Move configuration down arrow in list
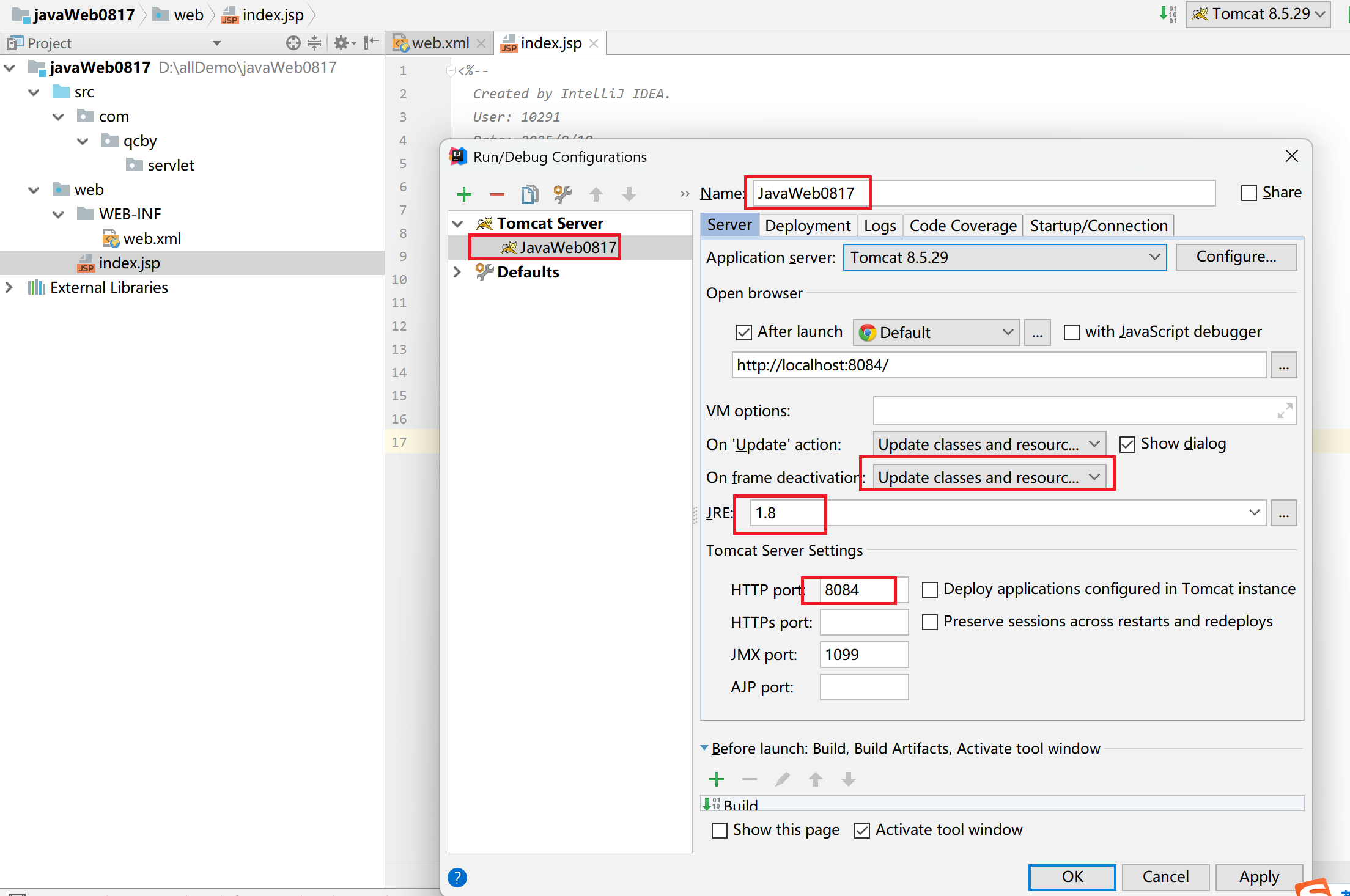 click(629, 194)
